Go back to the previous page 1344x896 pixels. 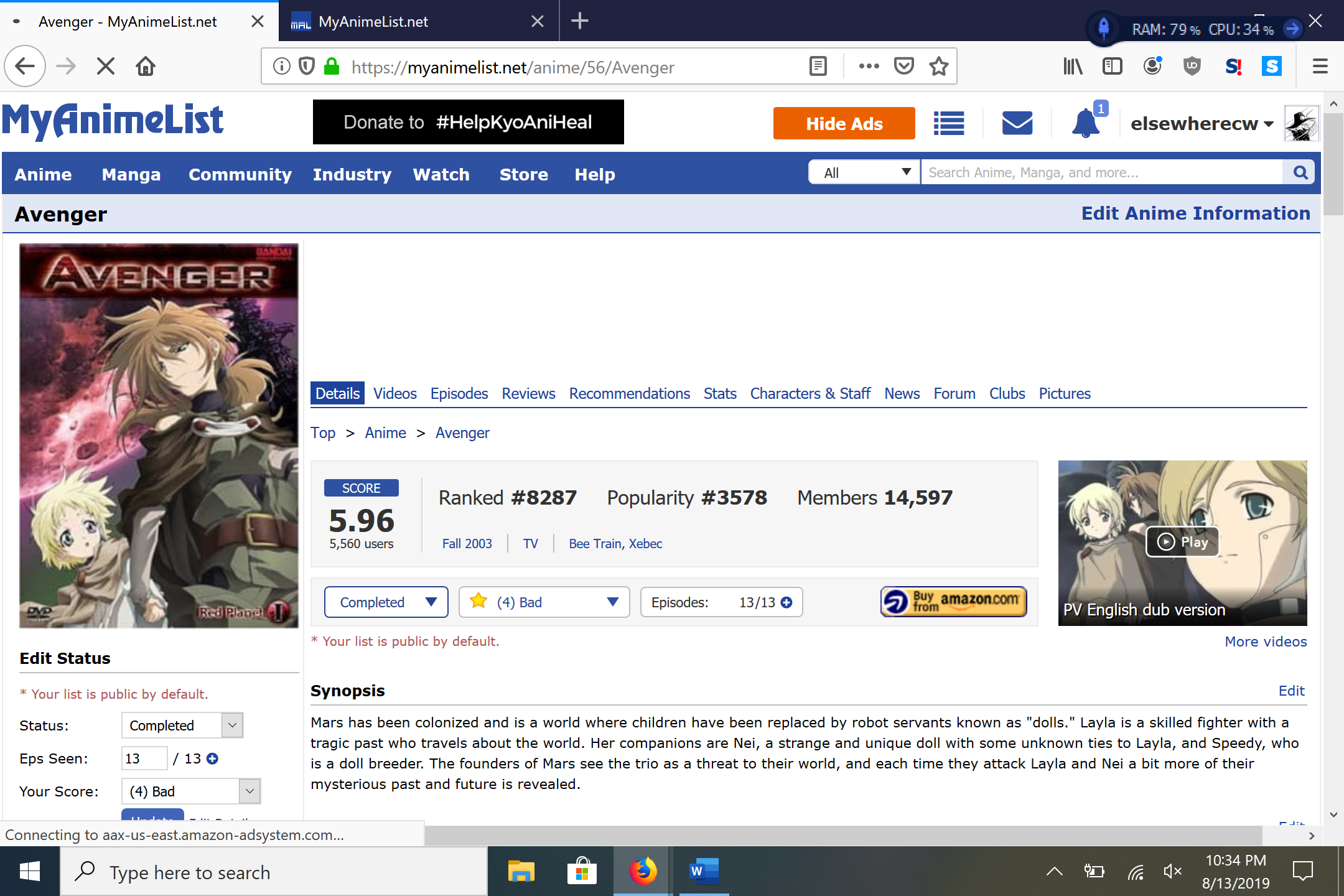coord(25,66)
